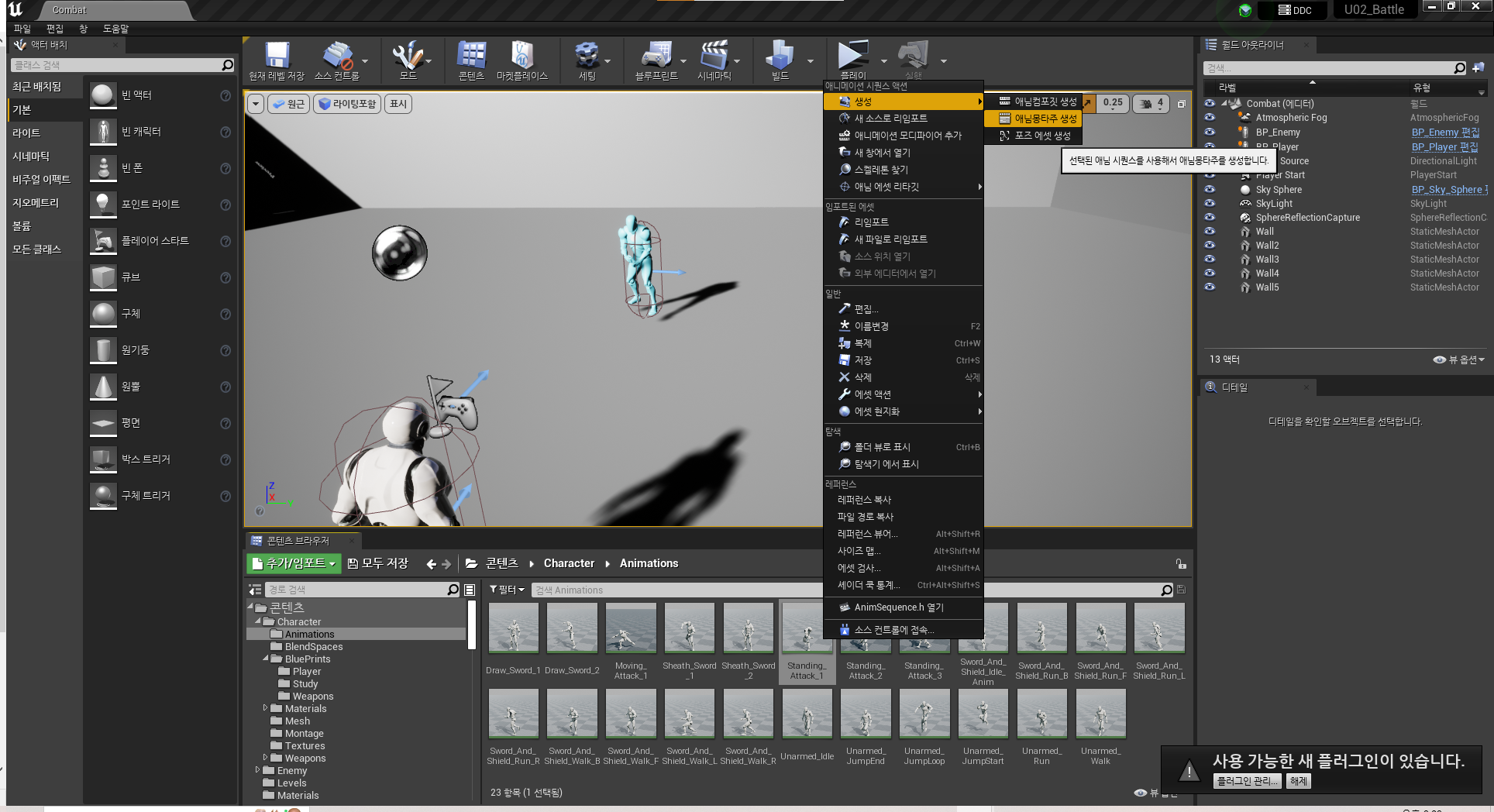The width and height of the screenshot is (1494, 812).
Task: Open the File menu in menu bar
Action: (x=22, y=29)
